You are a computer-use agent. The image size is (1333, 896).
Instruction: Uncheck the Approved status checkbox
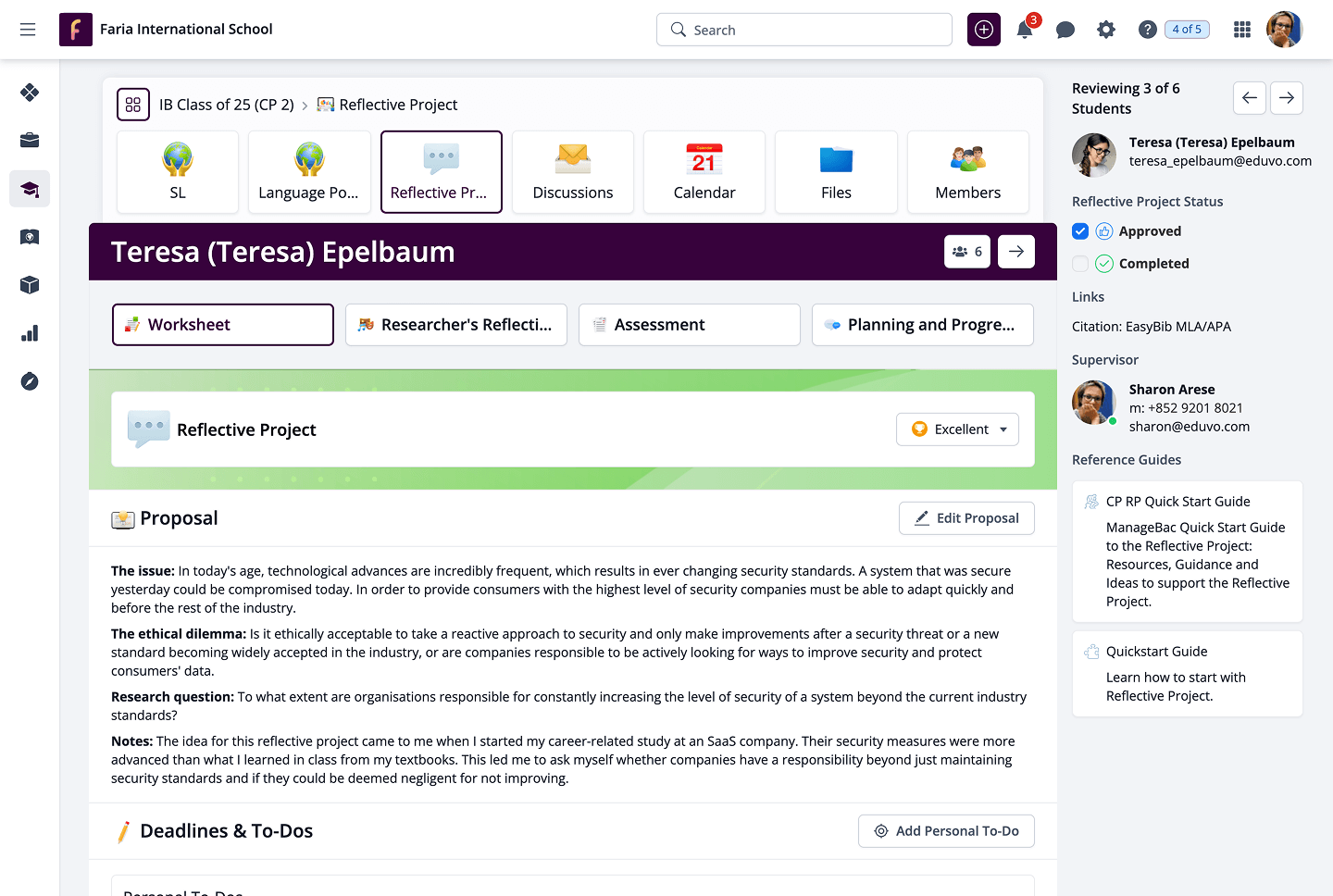click(x=1080, y=231)
